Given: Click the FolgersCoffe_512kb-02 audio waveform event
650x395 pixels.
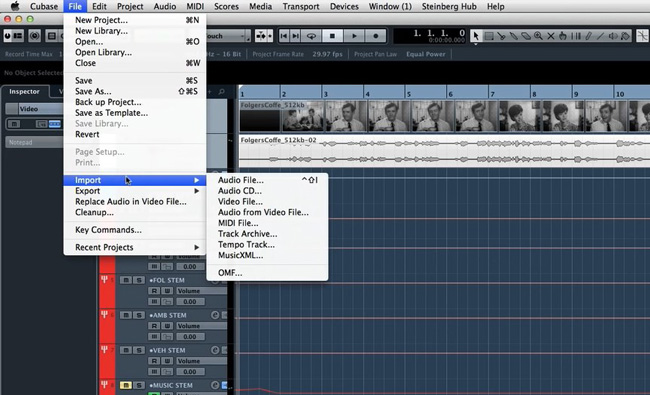Looking at the screenshot, I should click(x=444, y=151).
